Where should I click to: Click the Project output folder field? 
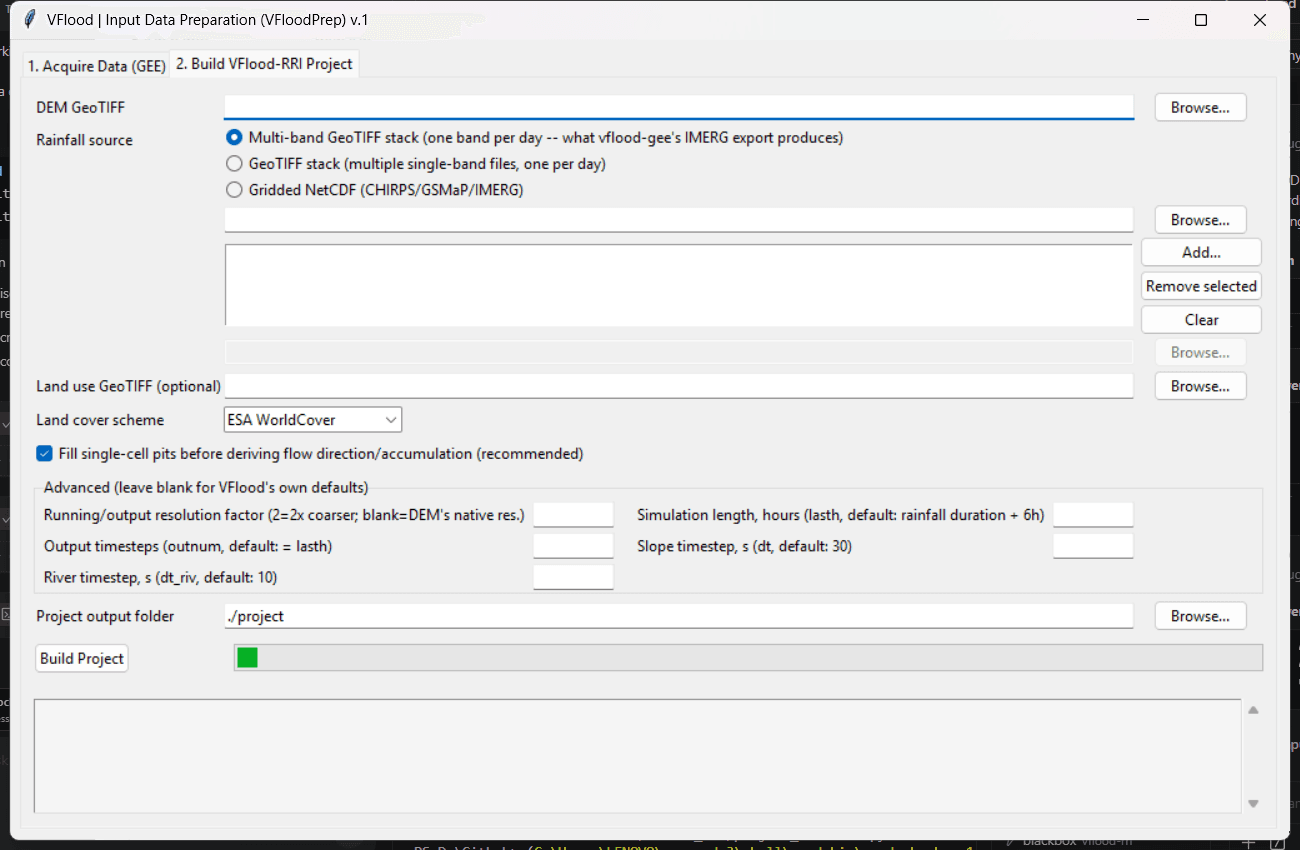pos(679,616)
